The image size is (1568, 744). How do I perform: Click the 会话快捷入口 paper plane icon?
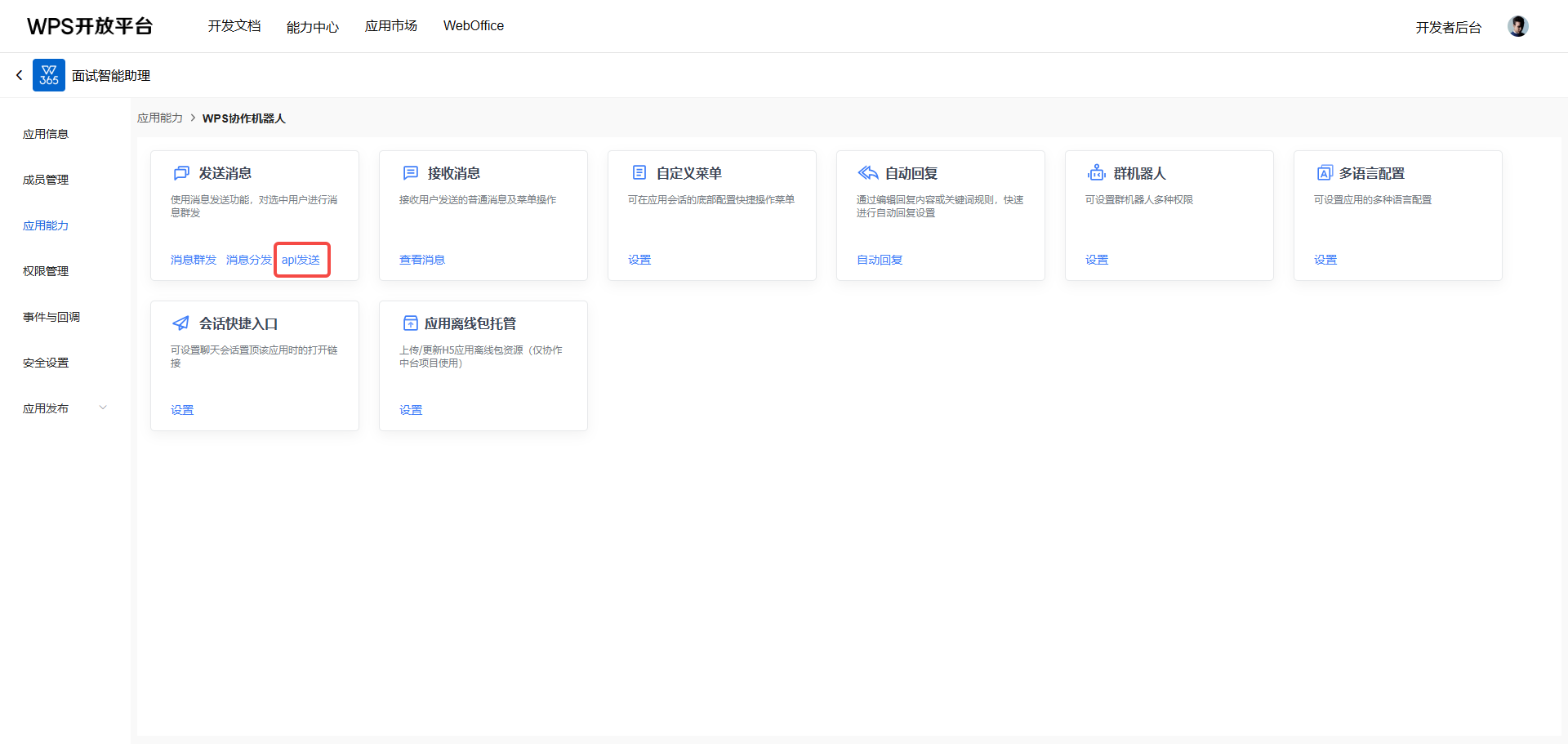[181, 323]
